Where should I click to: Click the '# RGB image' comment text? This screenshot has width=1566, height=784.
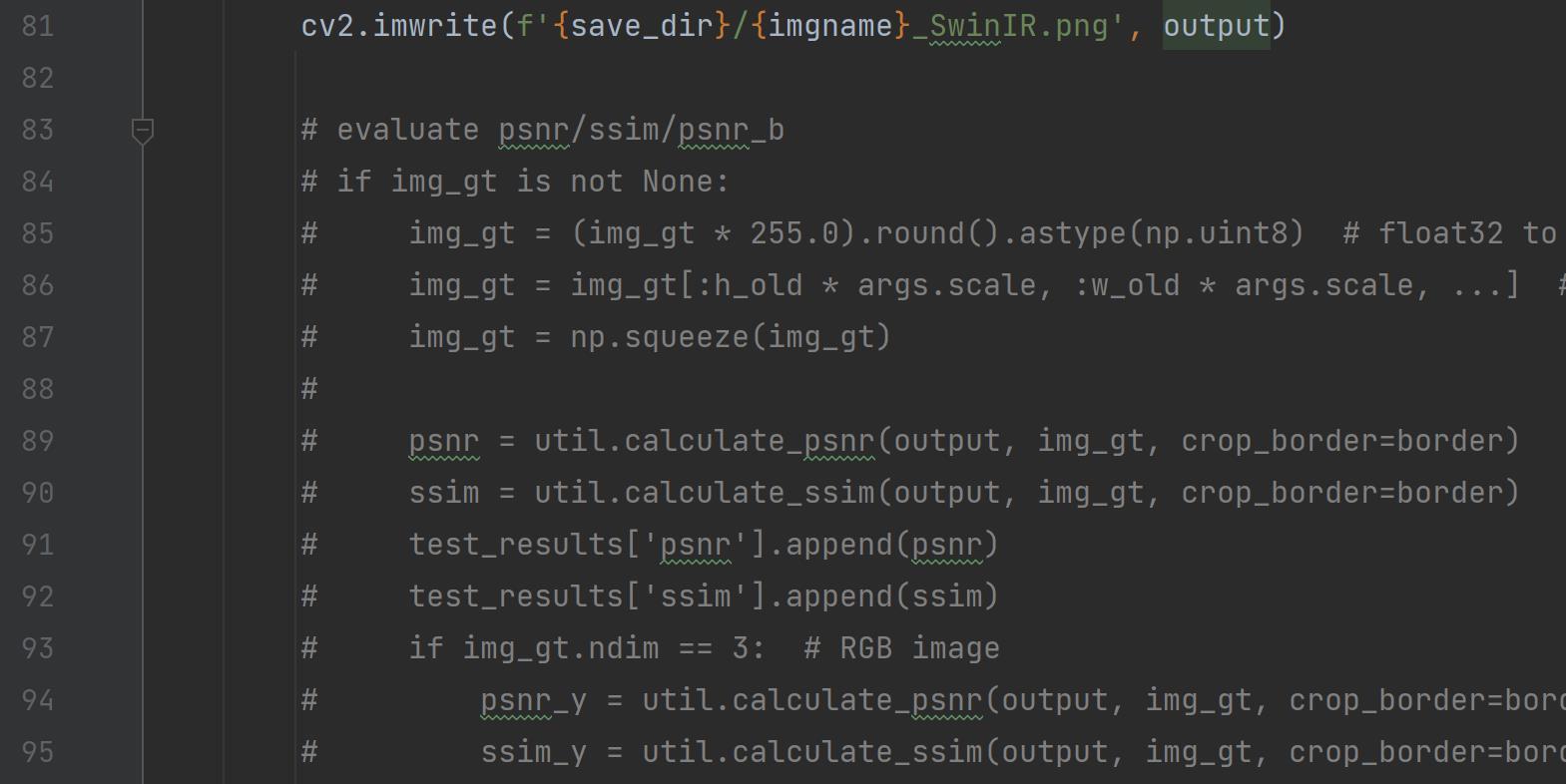(x=901, y=648)
